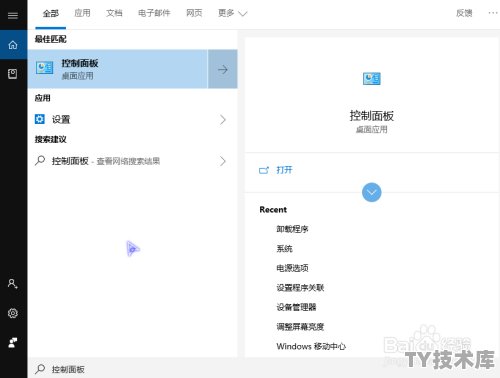This screenshot has width=500, height=378.
Task: Click 打开 to open Control Panel
Action: tap(284, 170)
